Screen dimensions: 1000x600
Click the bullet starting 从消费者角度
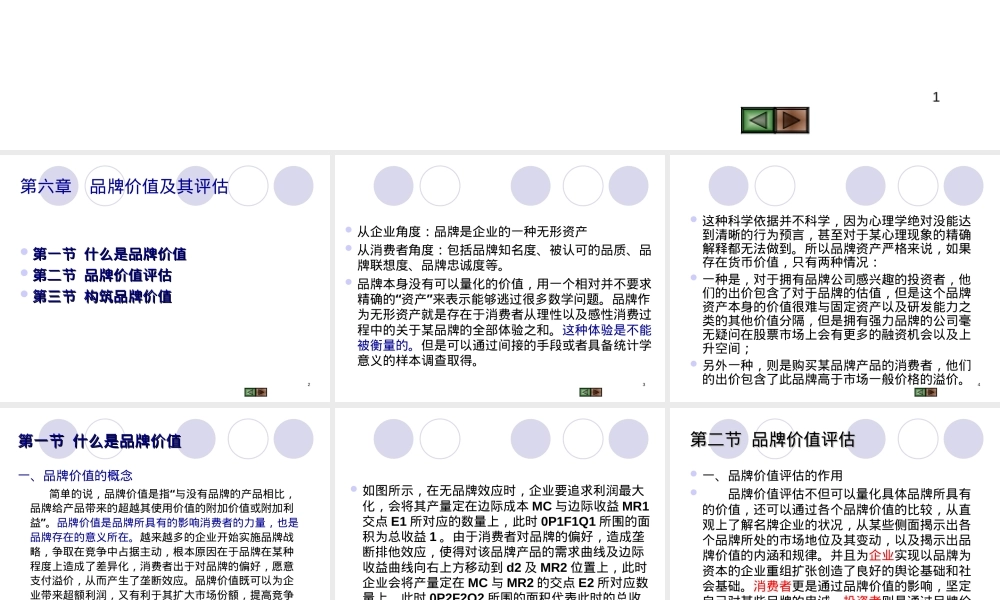[x=504, y=258]
